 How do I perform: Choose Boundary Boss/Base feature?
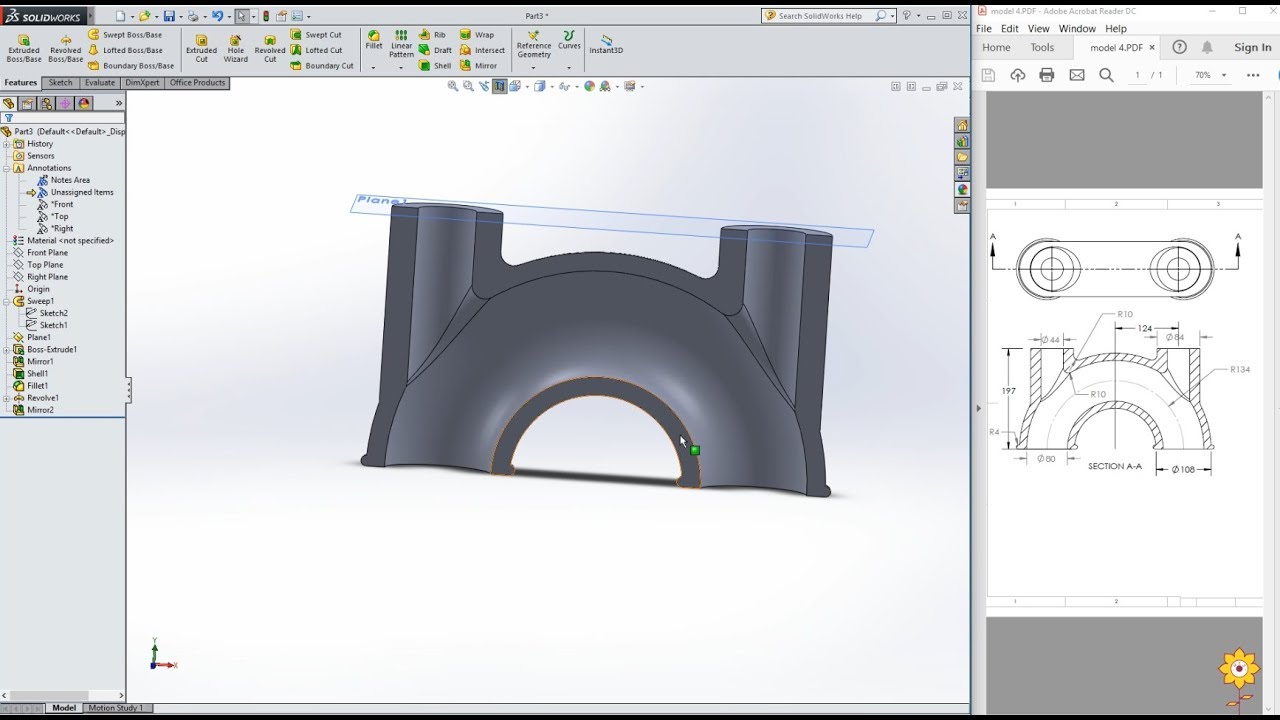tap(131, 66)
